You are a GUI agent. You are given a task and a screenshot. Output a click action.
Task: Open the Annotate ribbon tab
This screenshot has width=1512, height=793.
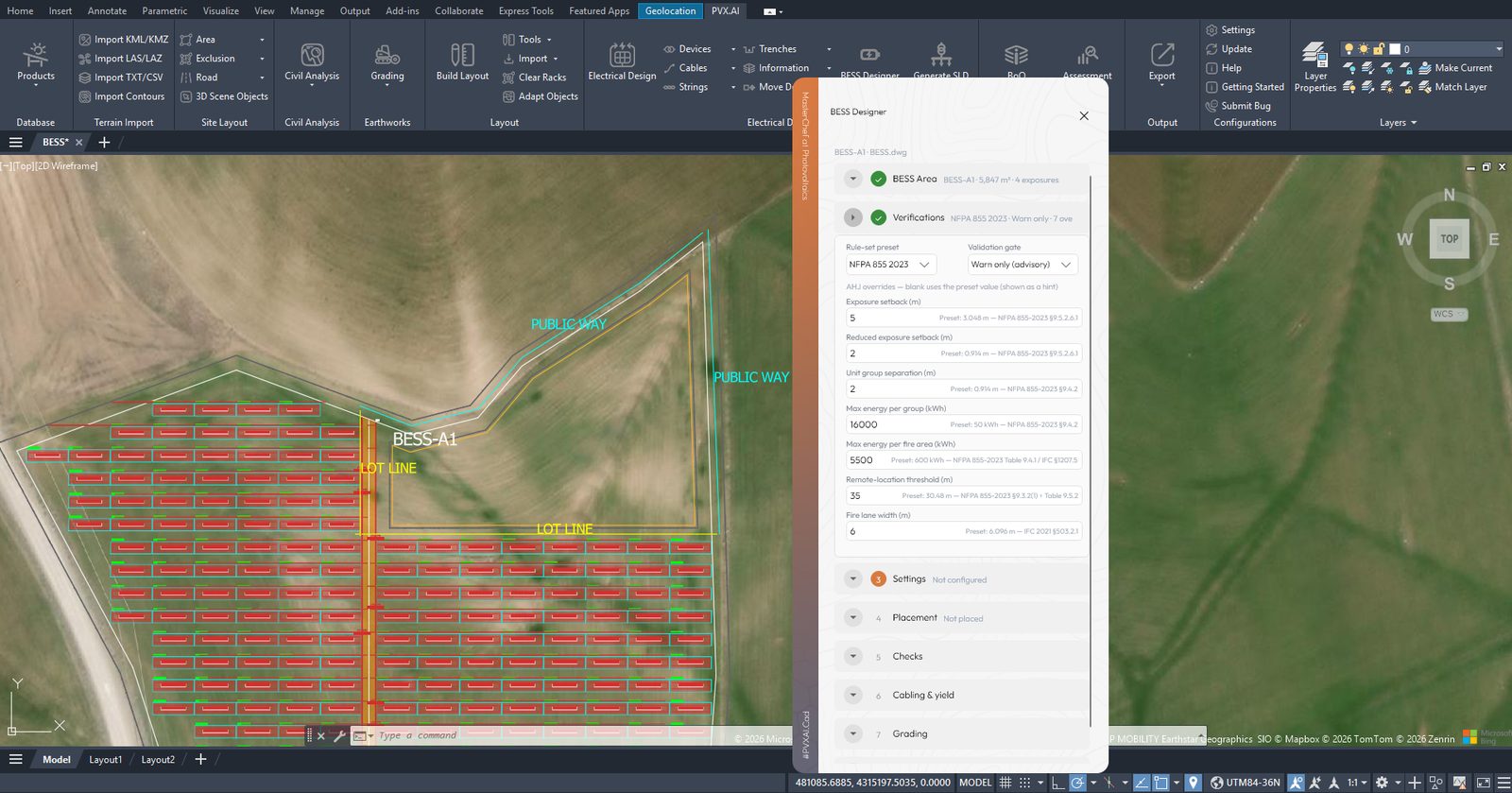click(107, 10)
